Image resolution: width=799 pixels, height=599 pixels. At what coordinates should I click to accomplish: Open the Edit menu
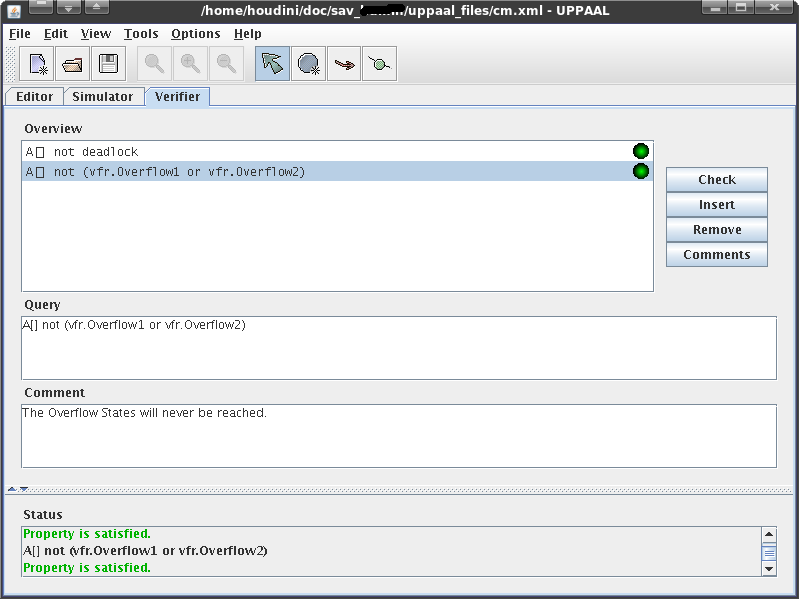[56, 34]
